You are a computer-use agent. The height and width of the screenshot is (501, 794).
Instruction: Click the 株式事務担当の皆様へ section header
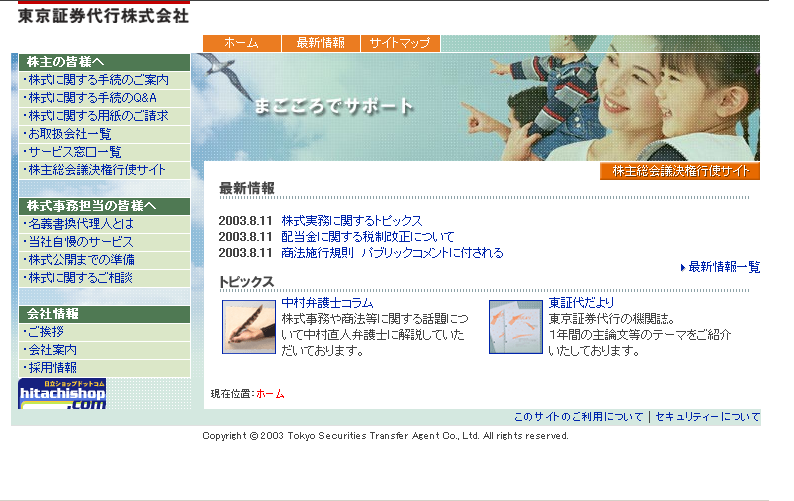click(x=104, y=206)
